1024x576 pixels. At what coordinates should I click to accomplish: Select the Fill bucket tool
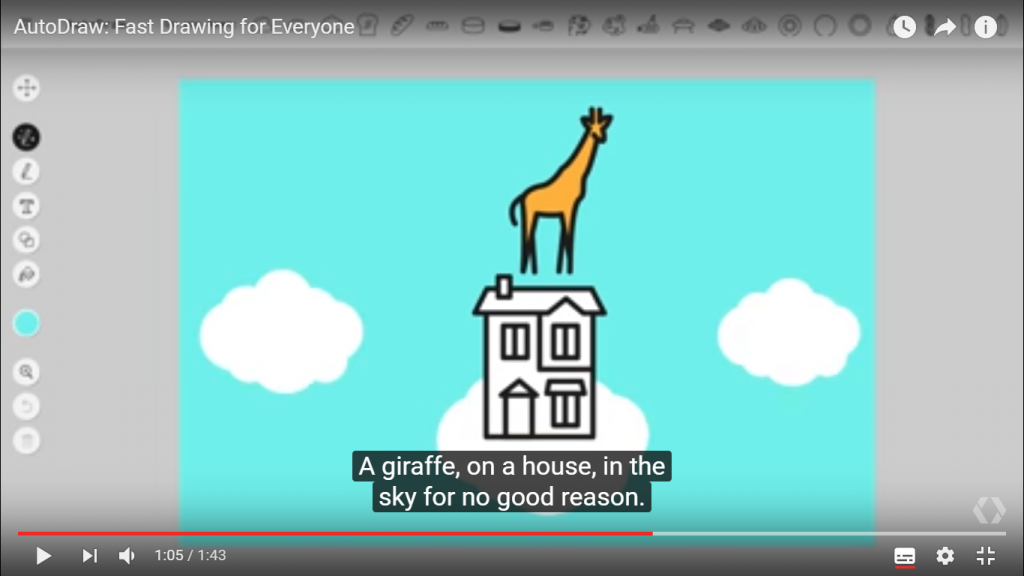pos(27,274)
